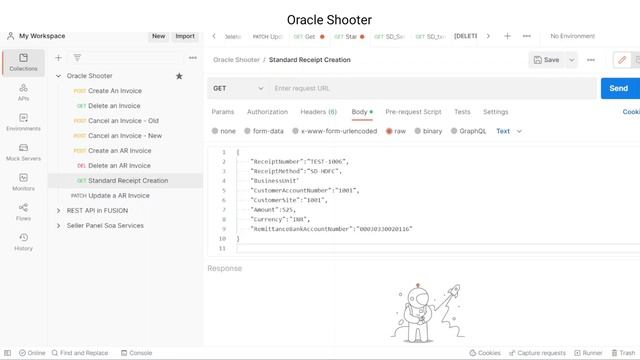Switch to the Pre-request Script tab
The height and width of the screenshot is (360, 640).
tap(413, 112)
